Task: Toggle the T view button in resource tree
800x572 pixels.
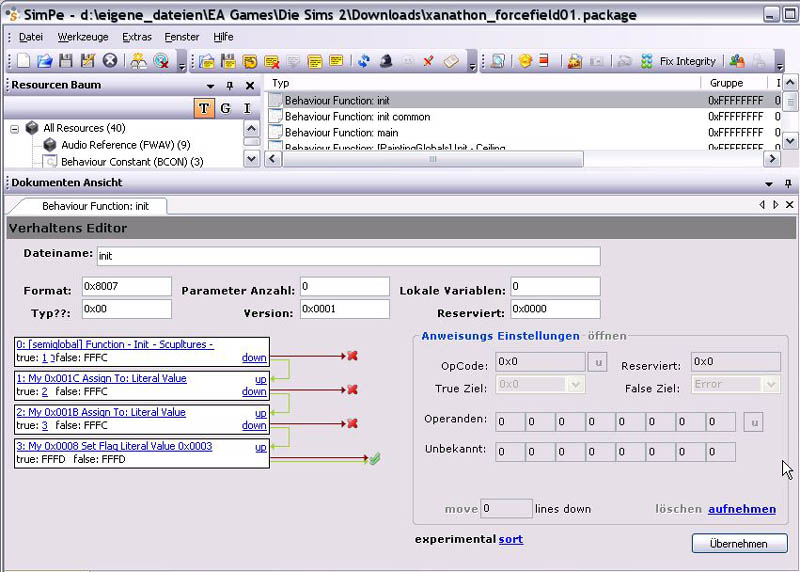Action: [x=203, y=108]
